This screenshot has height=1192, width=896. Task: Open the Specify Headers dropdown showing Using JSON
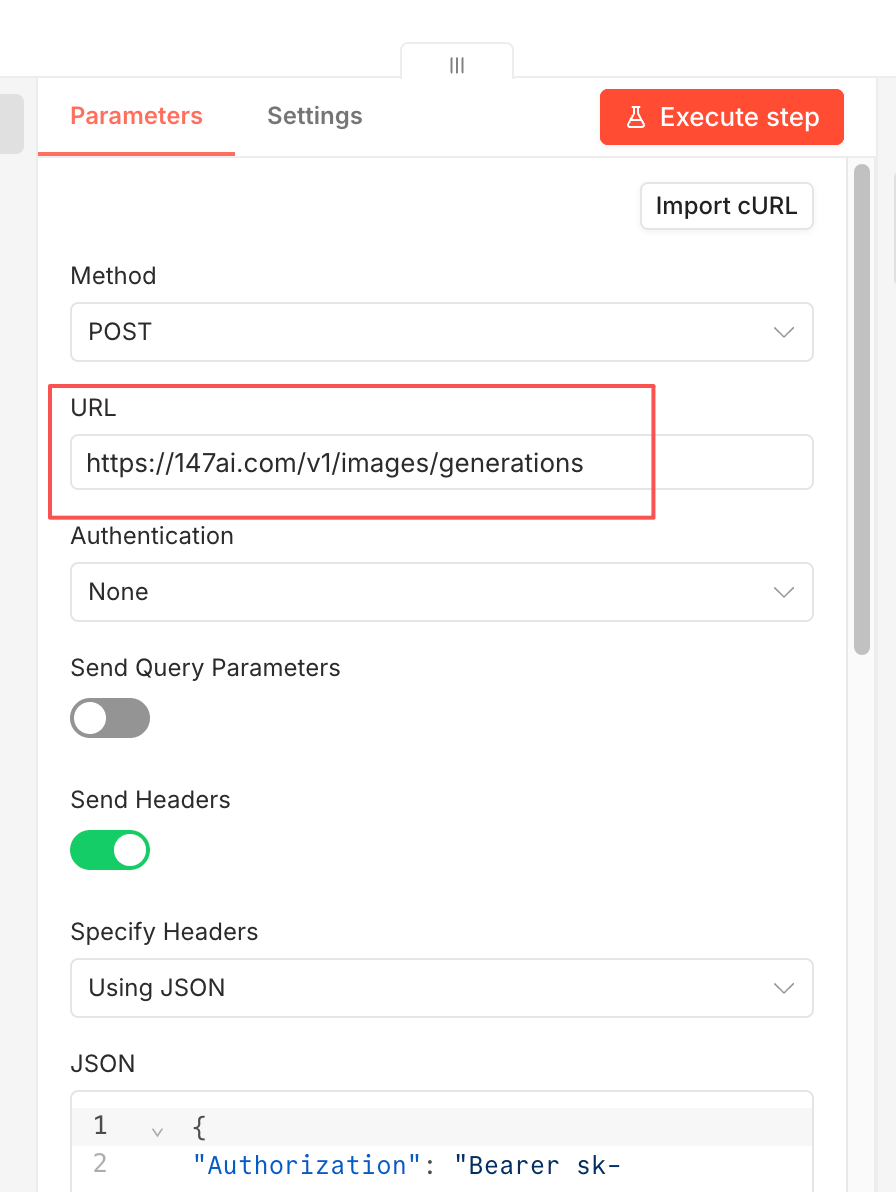(x=442, y=988)
